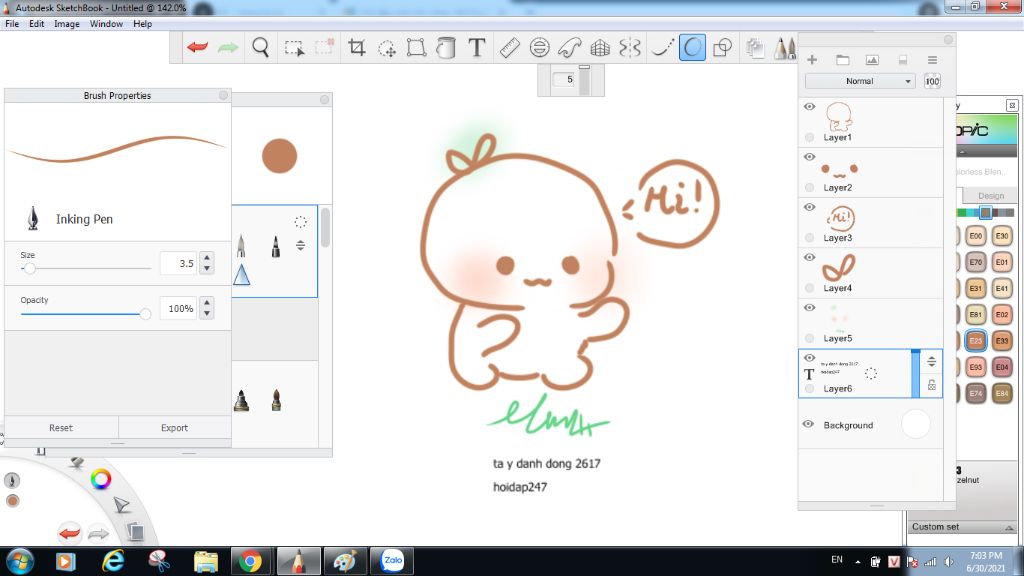Click the Redo green arrow in top toolbar
This screenshot has width=1024, height=576.
[x=227, y=47]
